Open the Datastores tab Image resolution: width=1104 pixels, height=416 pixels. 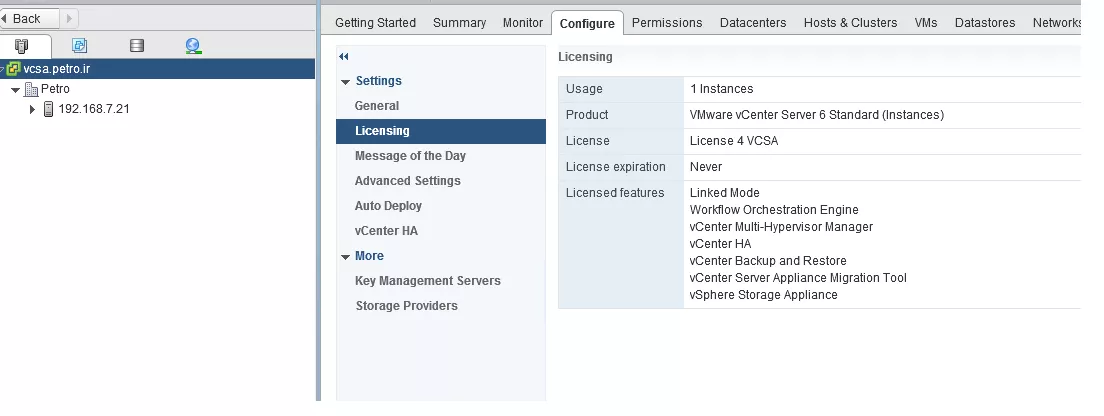985,23
